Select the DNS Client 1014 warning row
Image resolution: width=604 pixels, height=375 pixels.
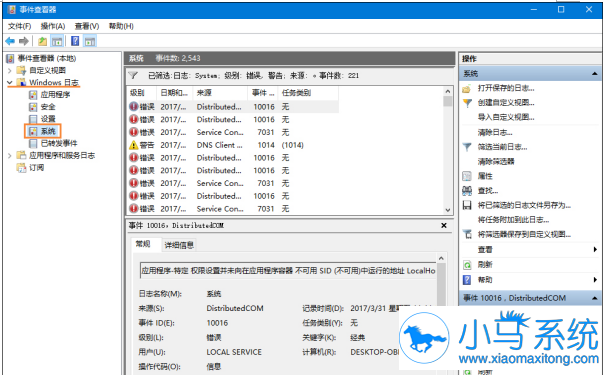[x=233, y=145]
